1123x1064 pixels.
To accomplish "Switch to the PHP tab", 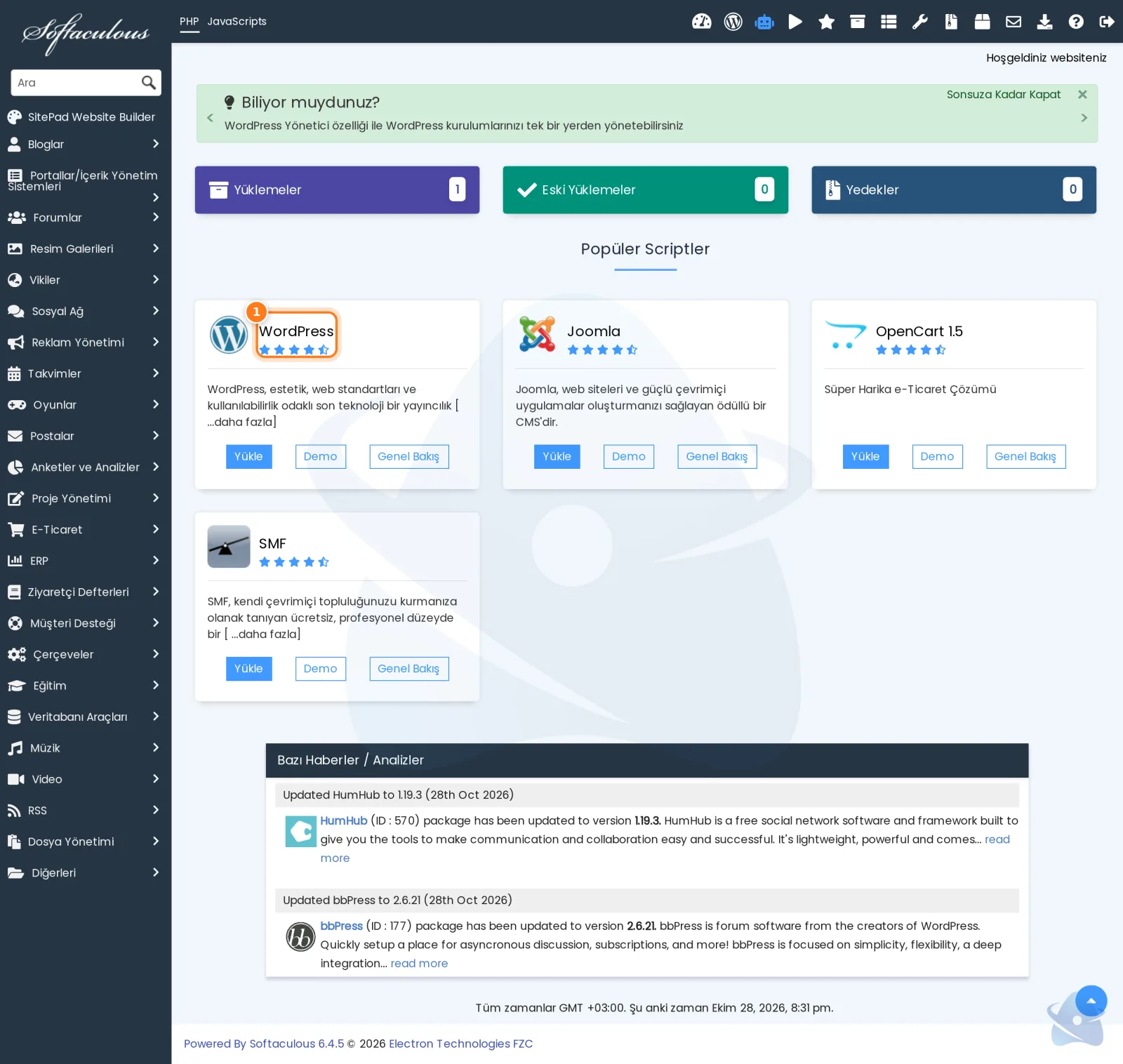I will click(189, 22).
